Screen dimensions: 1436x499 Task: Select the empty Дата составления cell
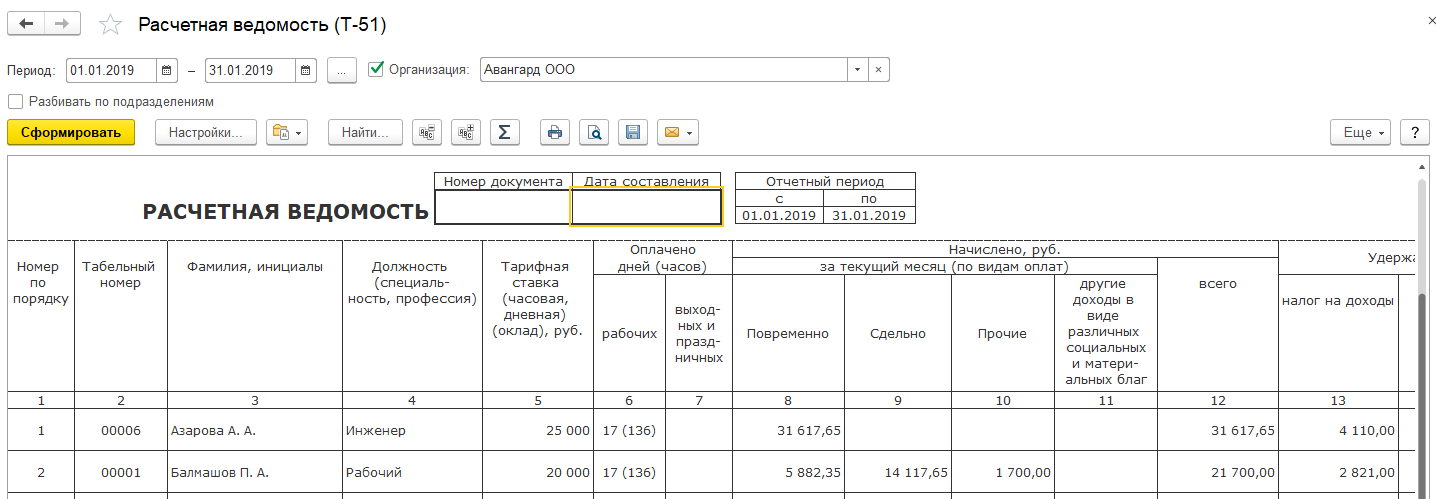click(646, 207)
